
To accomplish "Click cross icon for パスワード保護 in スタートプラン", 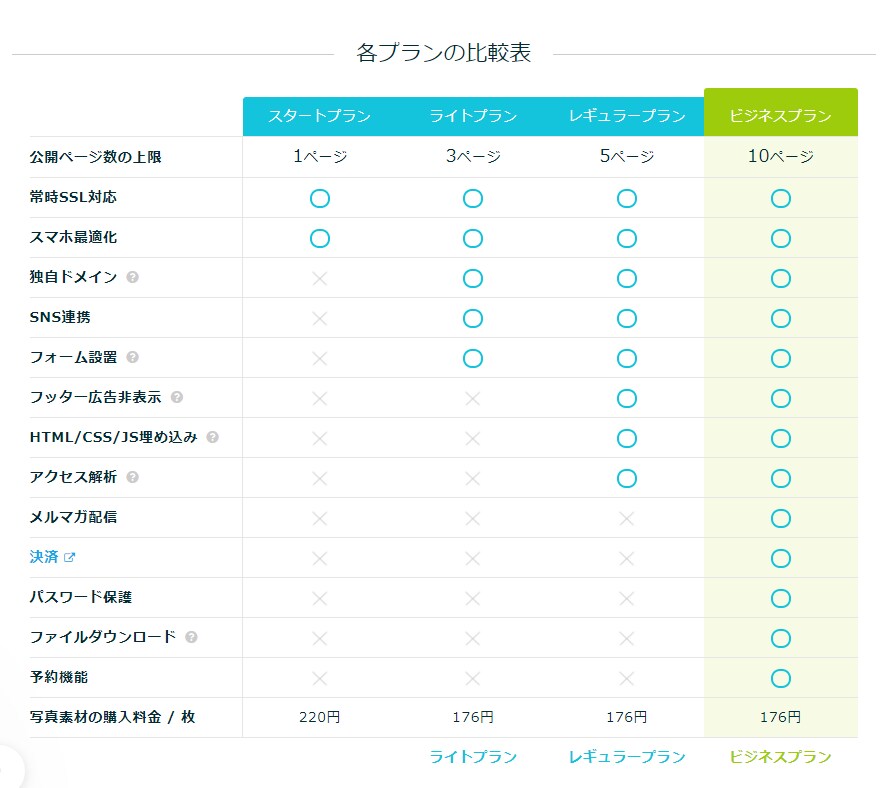I will tap(320, 598).
